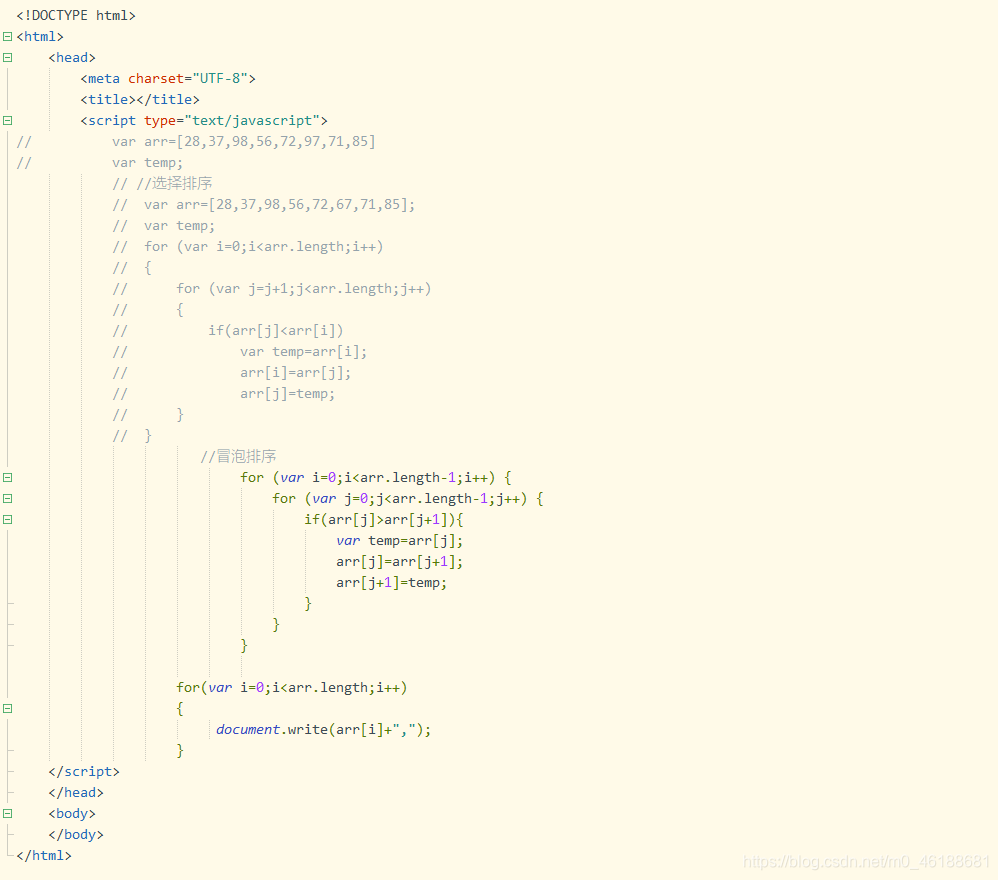
Task: Click the for(var i=0;i<arr.length;i++) line
Action: click(292, 687)
